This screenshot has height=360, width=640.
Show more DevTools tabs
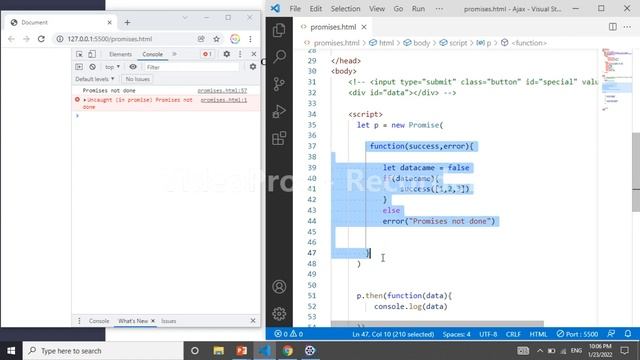coord(175,54)
